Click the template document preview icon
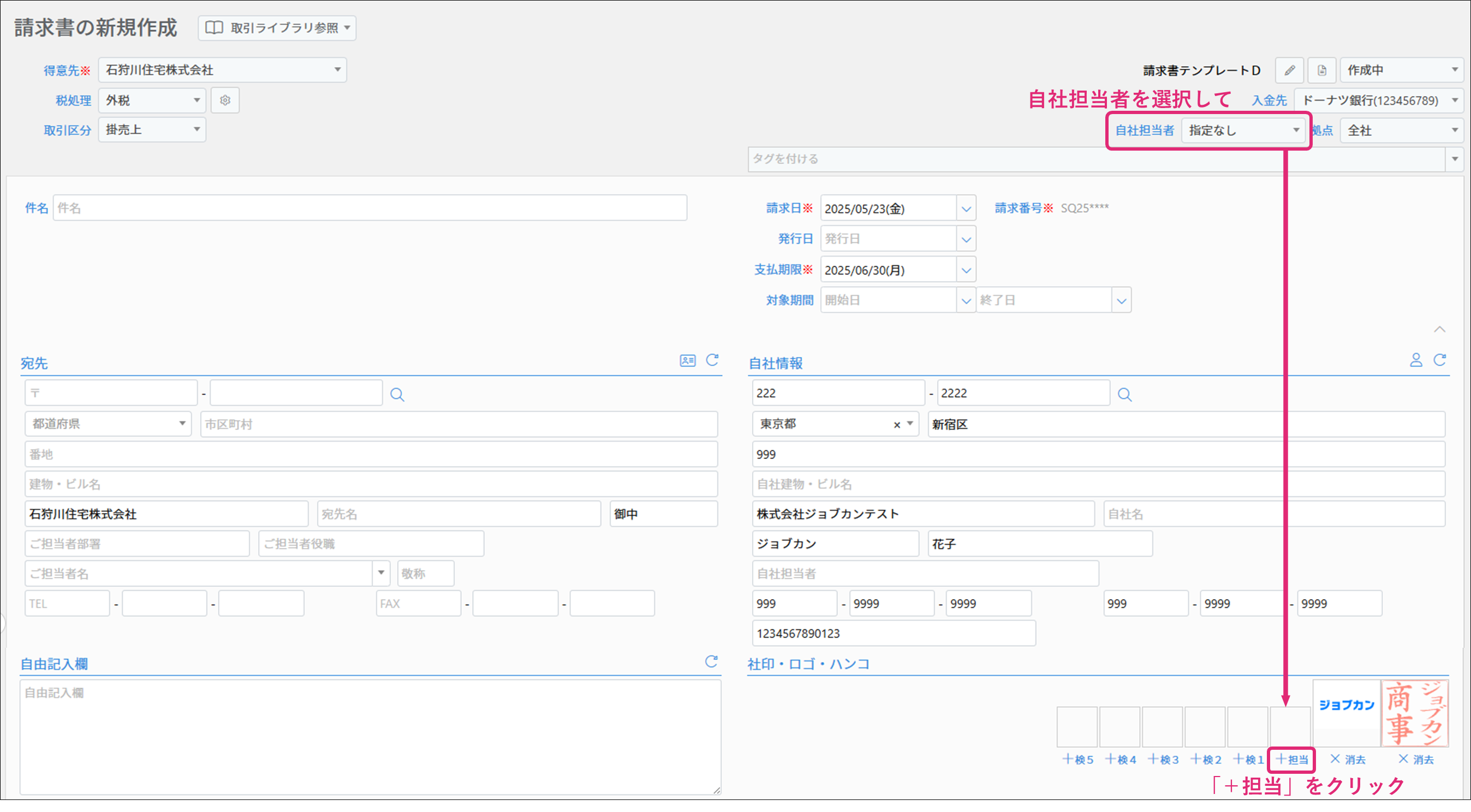This screenshot has height=812, width=1471. [1321, 70]
